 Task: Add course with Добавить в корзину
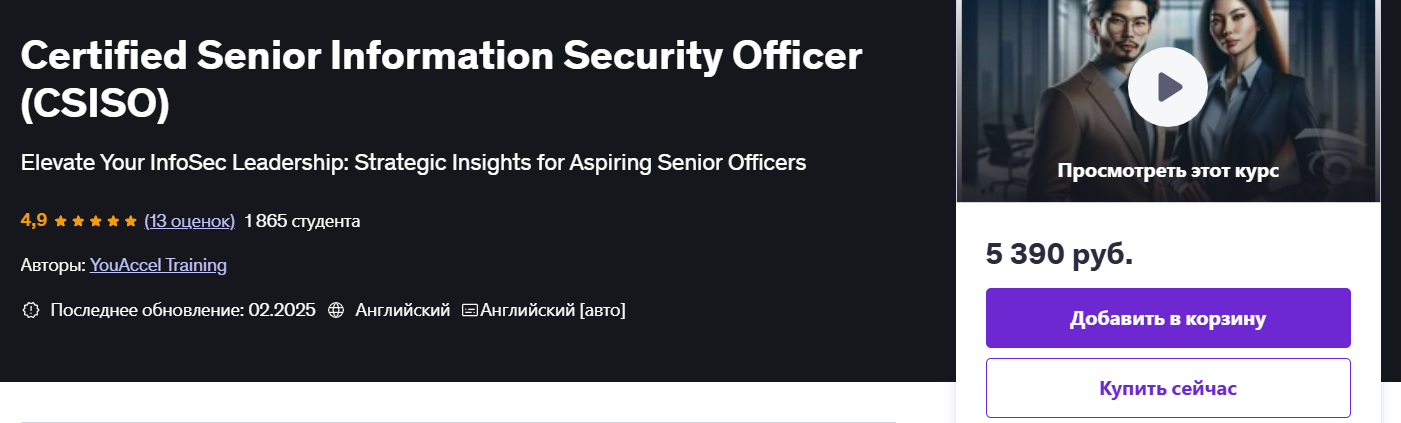(x=1168, y=318)
